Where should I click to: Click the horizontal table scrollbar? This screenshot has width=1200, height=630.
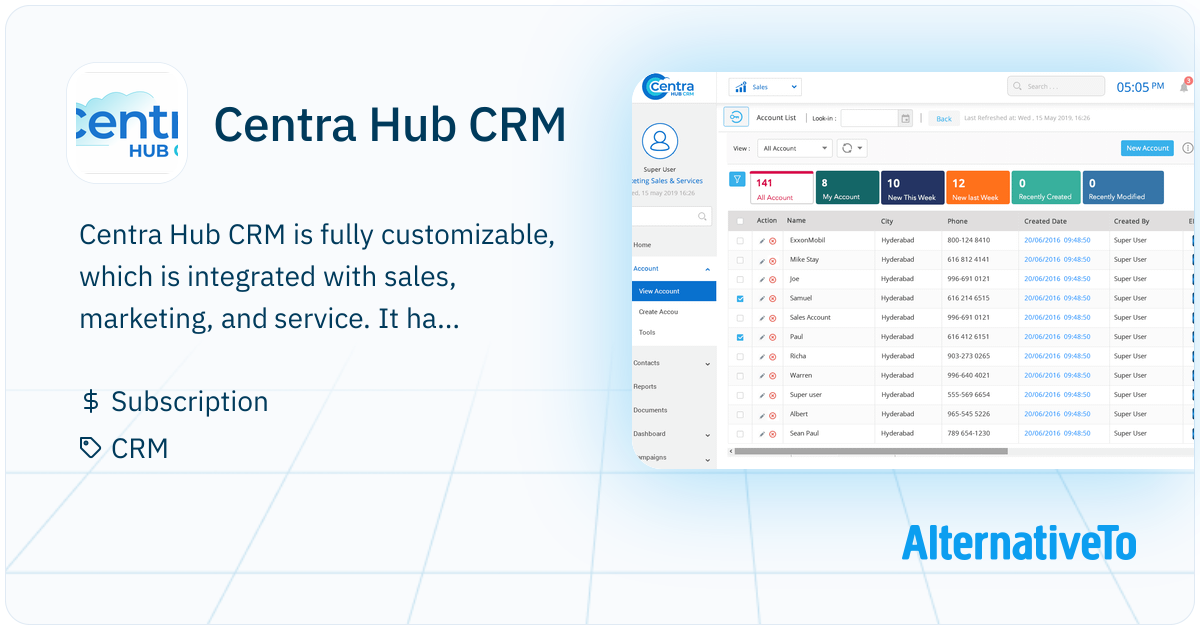871,451
